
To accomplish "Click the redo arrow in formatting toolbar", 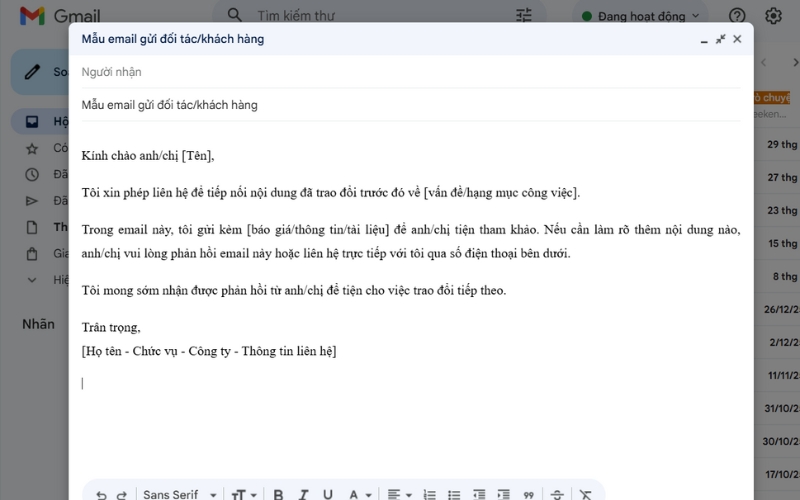I will (x=121, y=494).
